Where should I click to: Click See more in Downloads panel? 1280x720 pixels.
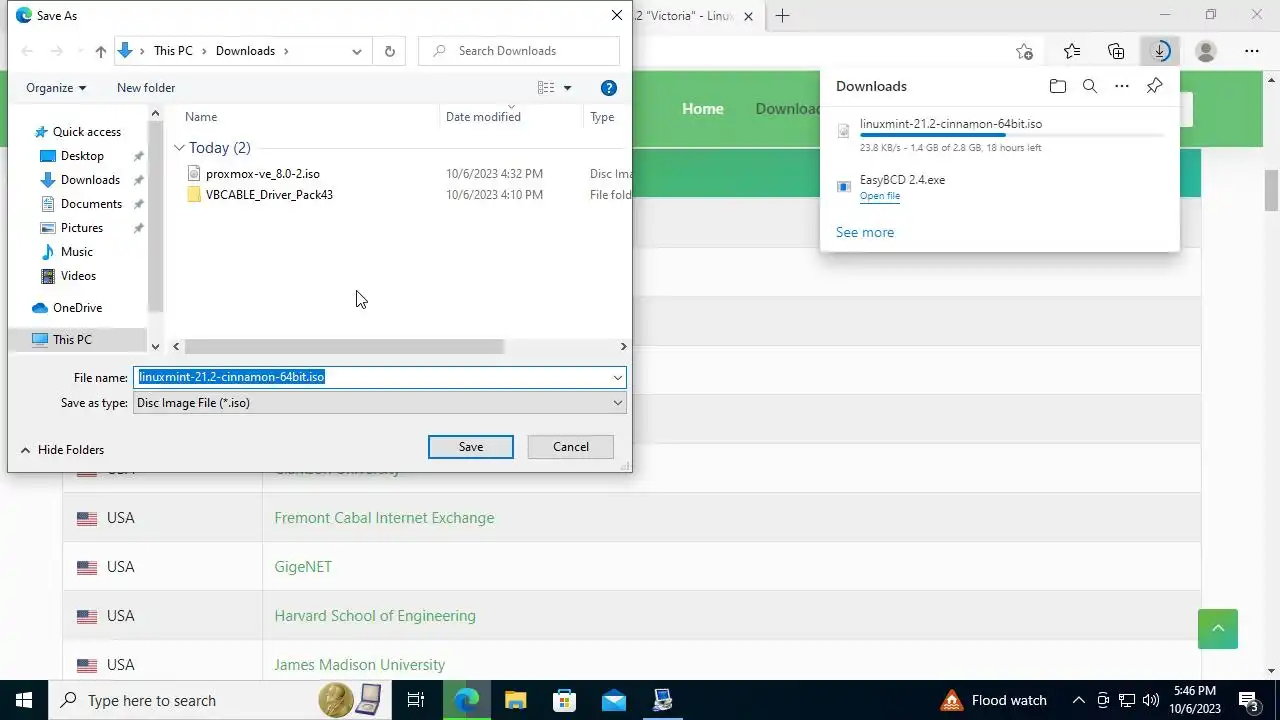(x=865, y=232)
